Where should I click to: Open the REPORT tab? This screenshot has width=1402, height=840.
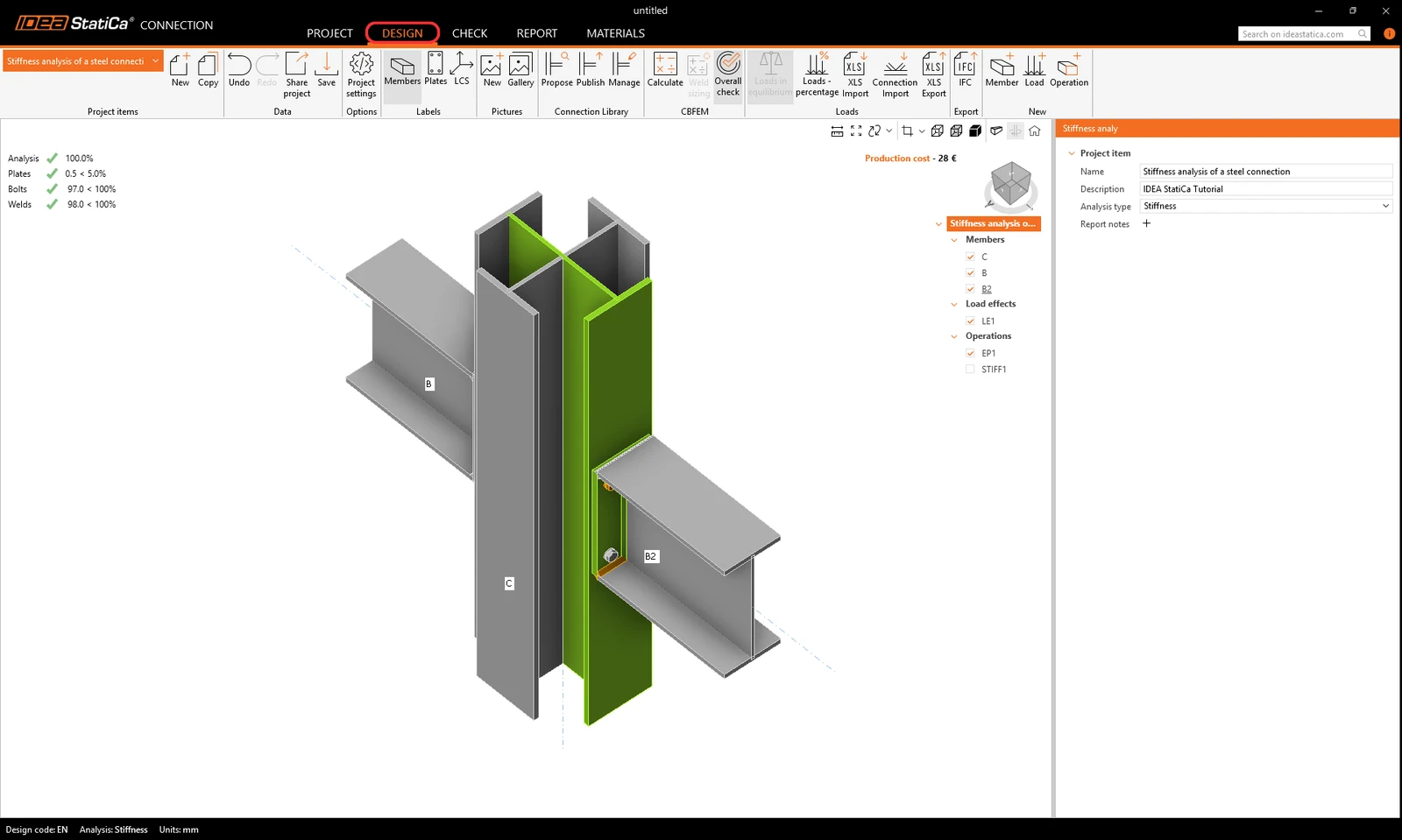tap(537, 33)
